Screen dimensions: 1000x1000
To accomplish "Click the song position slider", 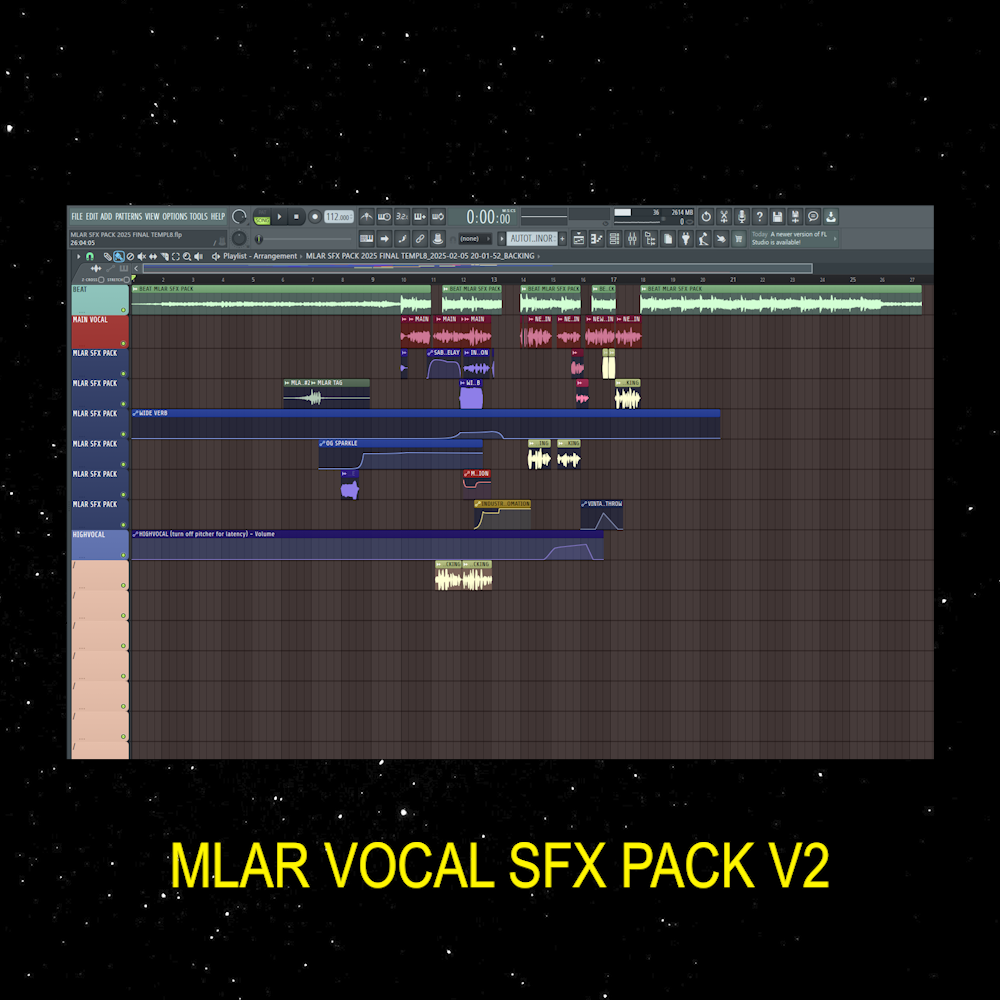I will point(304,239).
